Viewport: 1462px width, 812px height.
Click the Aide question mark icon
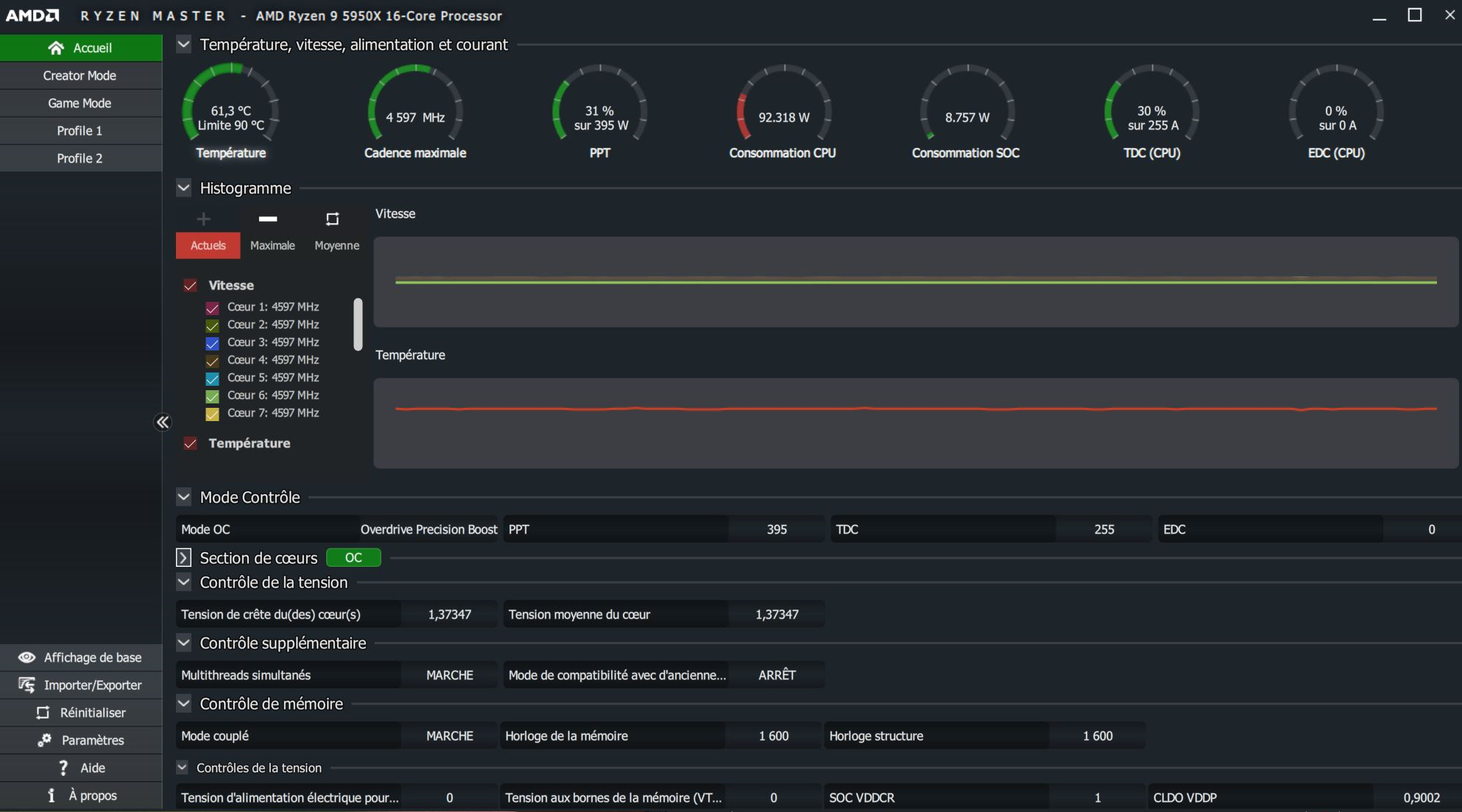pyautogui.click(x=63, y=768)
